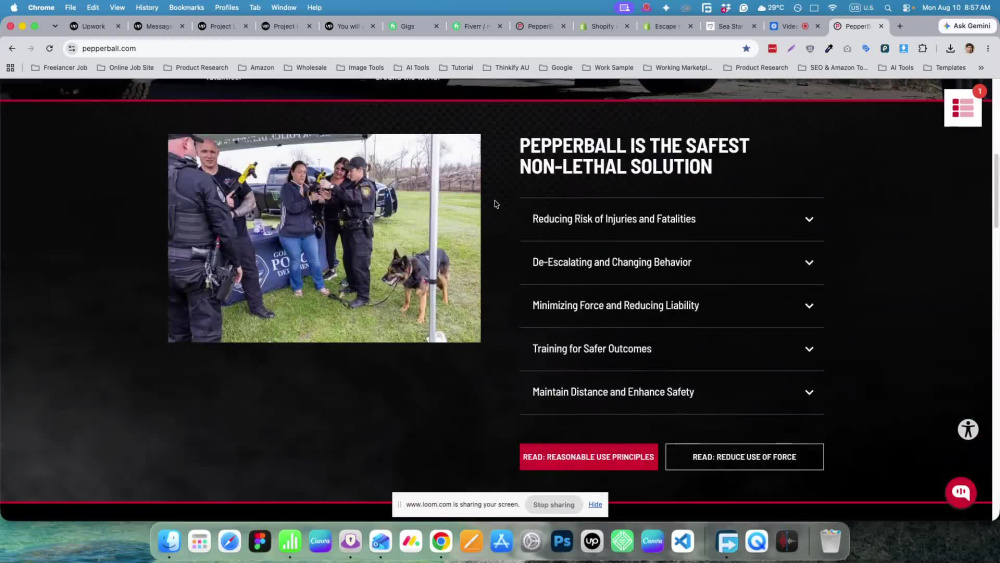Screen dimensions: 1000x563
Task: Click the camera screenshot extension icon
Action: 847,48
